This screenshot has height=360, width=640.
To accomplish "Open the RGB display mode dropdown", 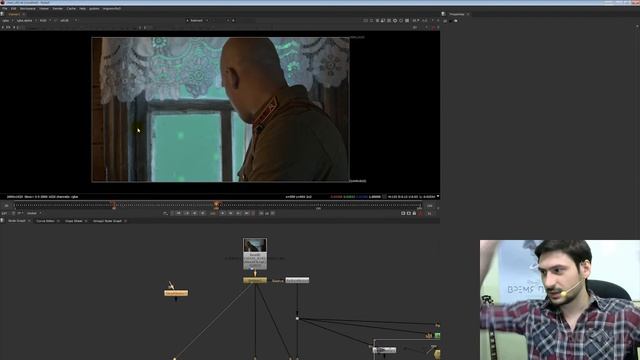I will coord(45,20).
